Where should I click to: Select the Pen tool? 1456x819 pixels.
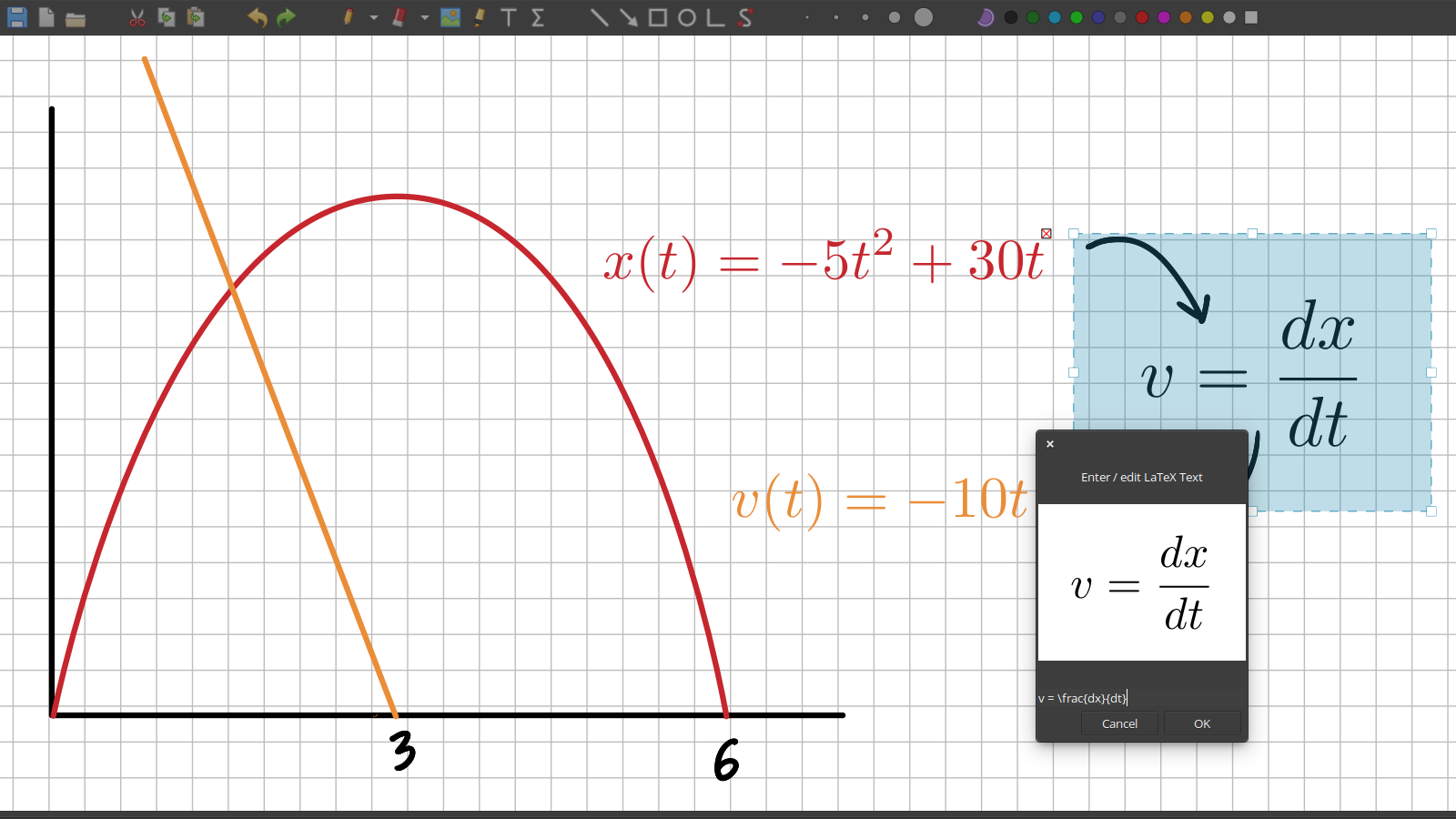(348, 17)
